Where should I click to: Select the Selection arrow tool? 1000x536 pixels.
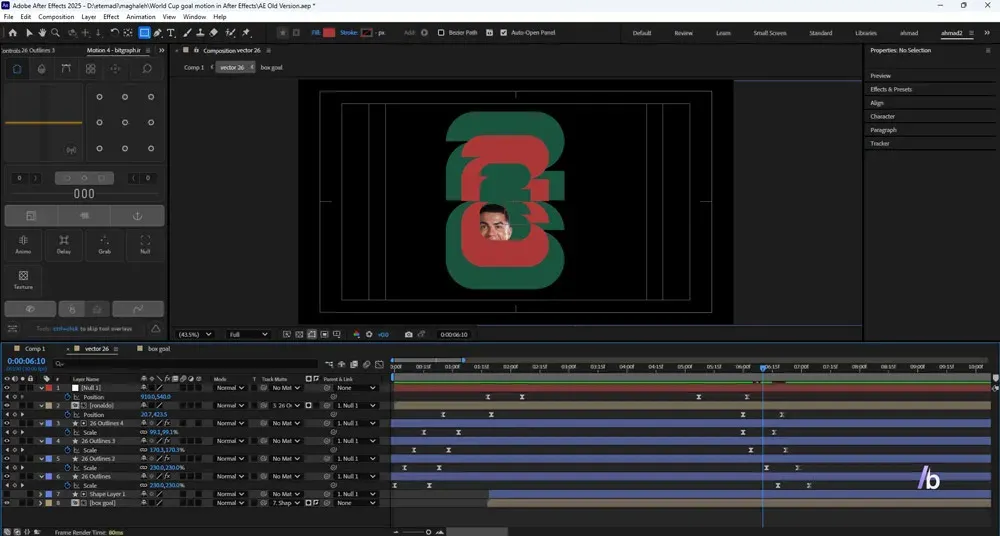click(29, 33)
